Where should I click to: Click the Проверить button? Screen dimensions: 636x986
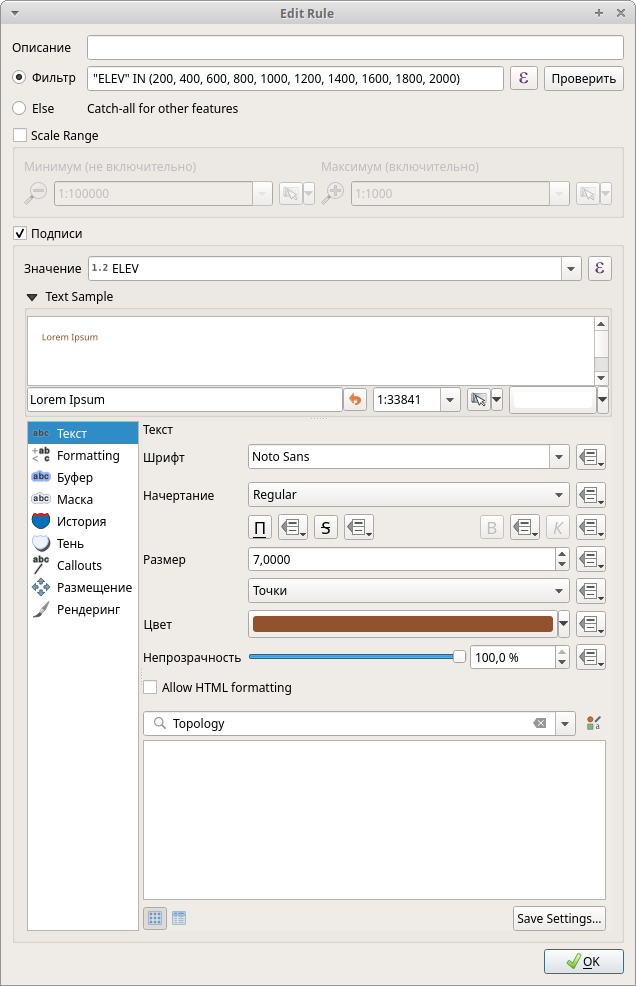tap(583, 79)
